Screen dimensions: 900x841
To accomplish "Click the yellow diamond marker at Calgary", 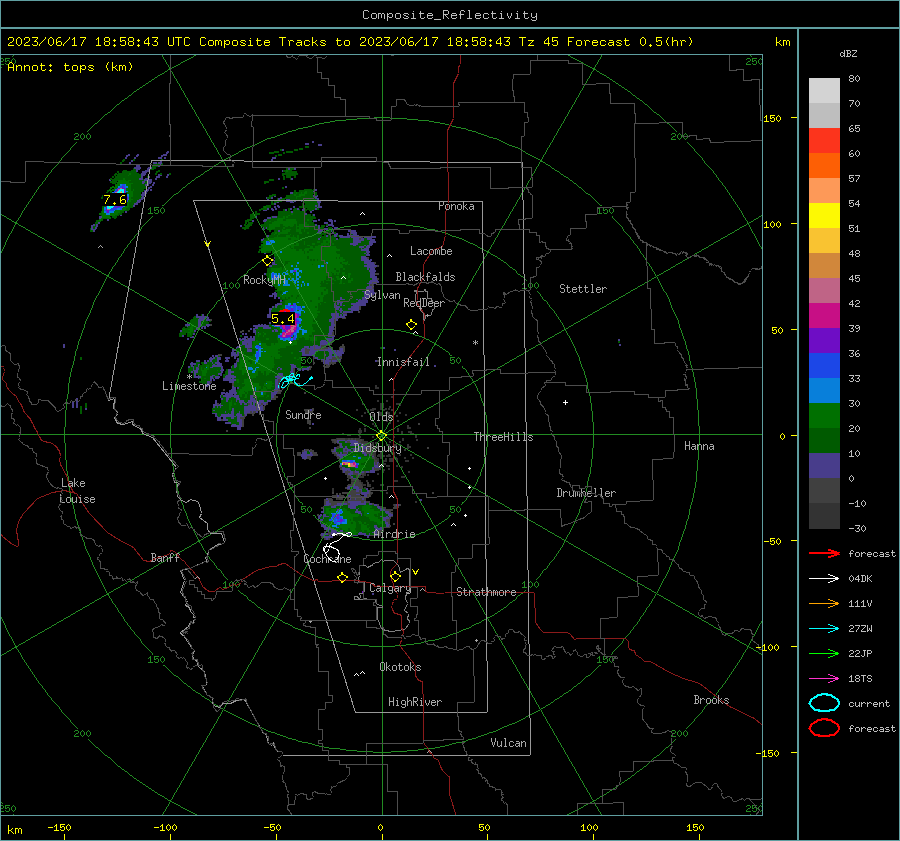I will pos(395,576).
